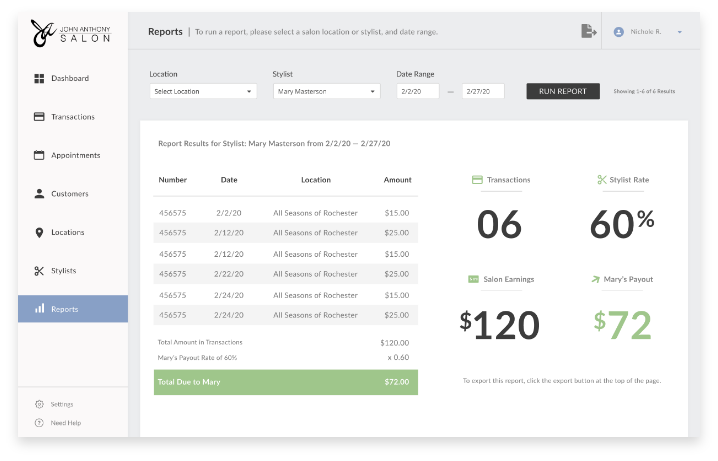Click the end date field 2/27/20
The image size is (718, 461).
coord(483,91)
